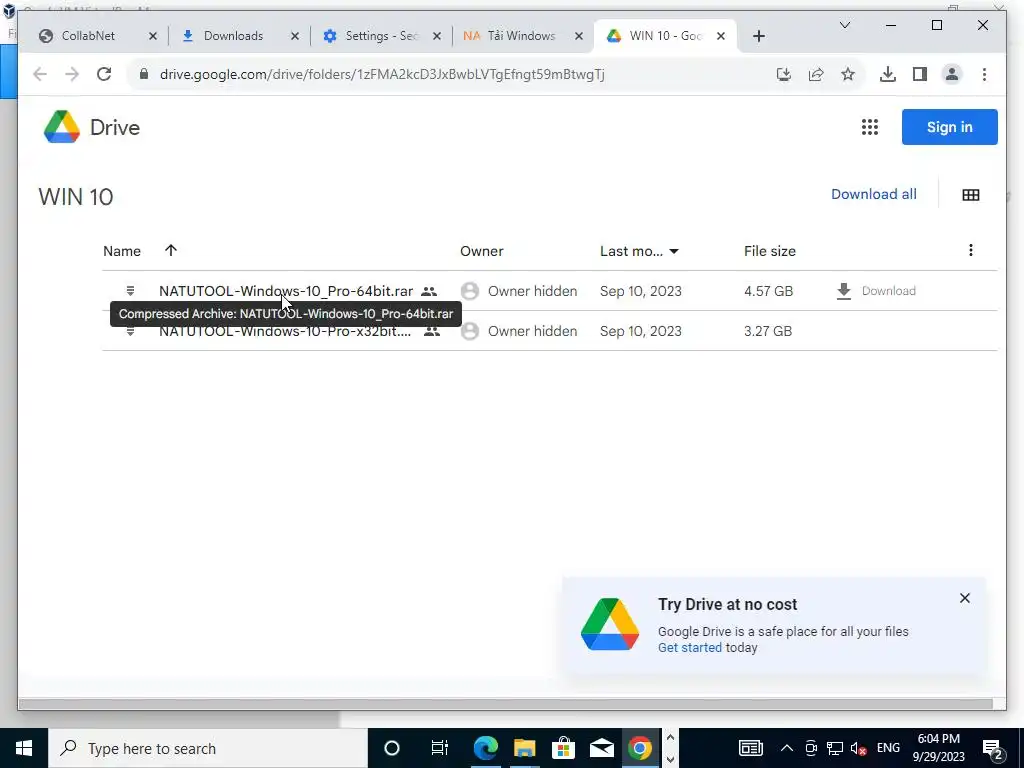
Task: Click the Sign in button
Action: point(950,127)
